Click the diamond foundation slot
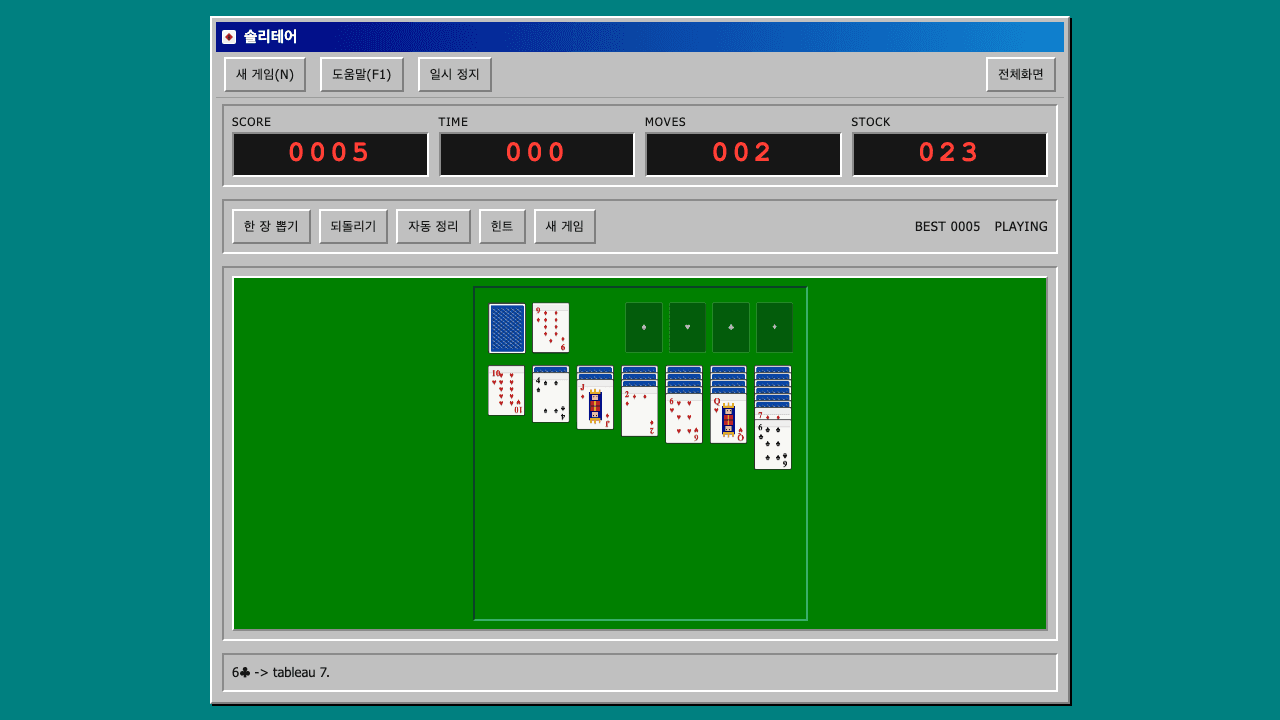This screenshot has height=720, width=1280. tap(775, 328)
